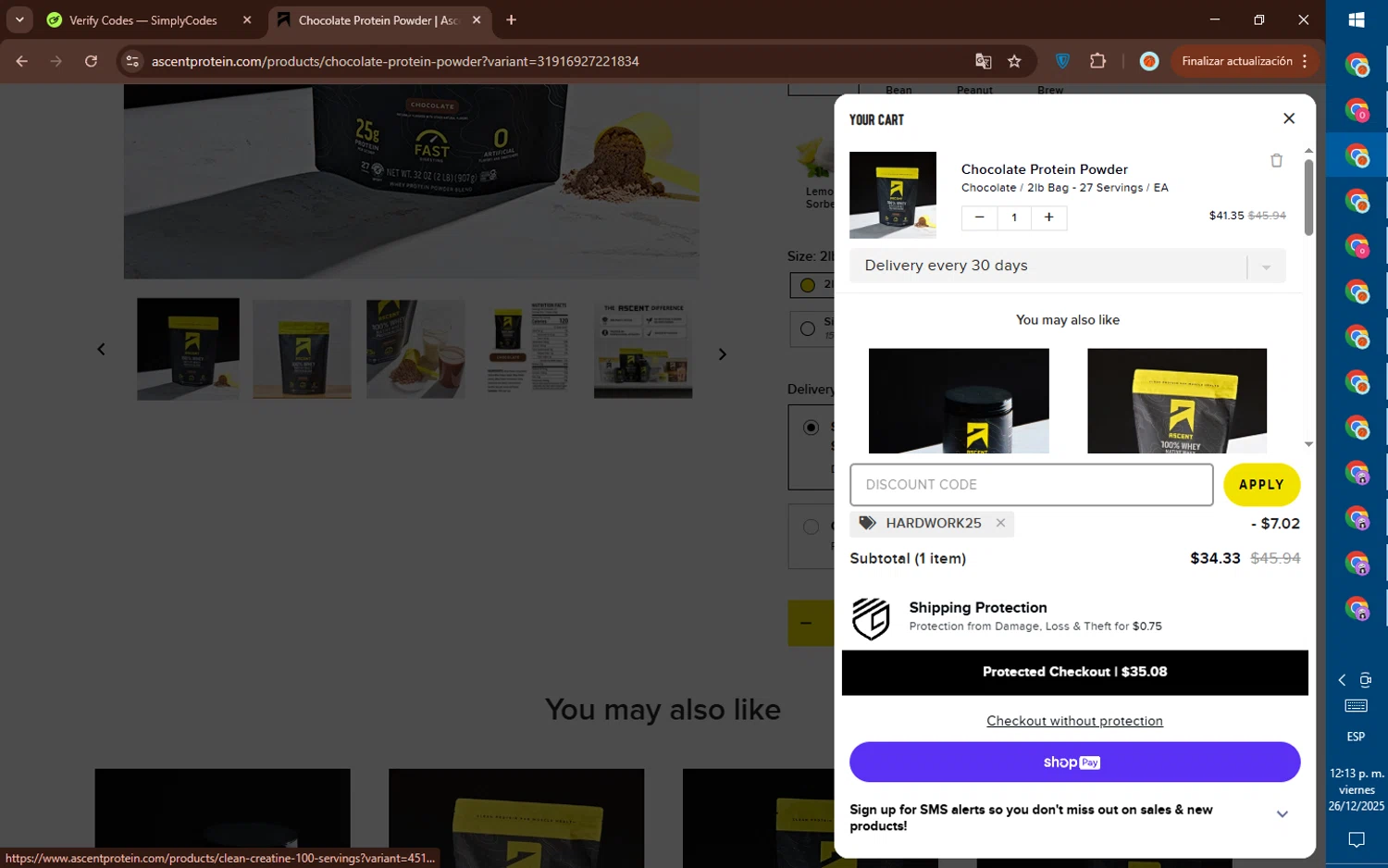Close the Chocolate Protein Powder tab

pos(477,20)
